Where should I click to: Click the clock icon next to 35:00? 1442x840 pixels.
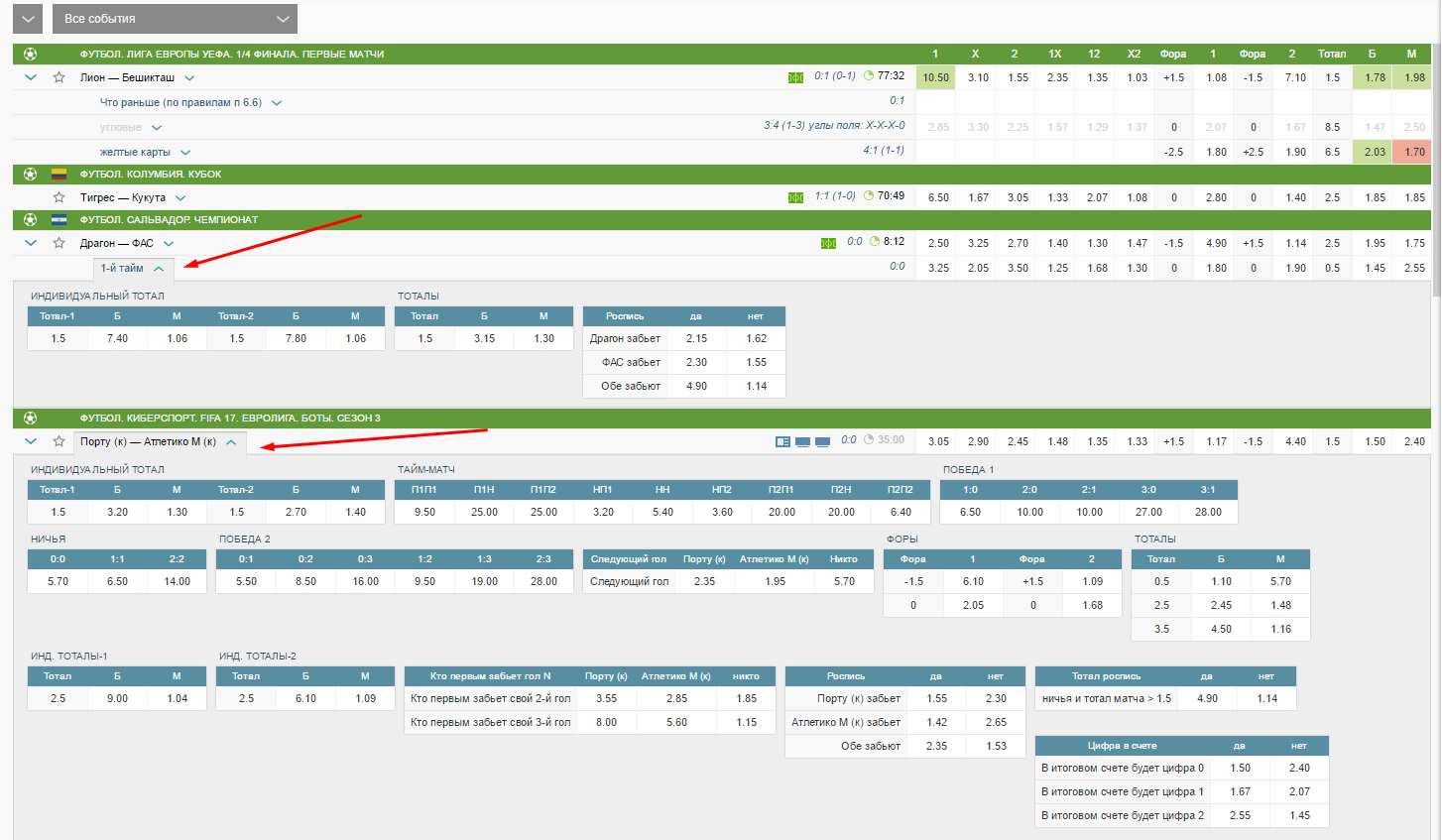tap(869, 439)
